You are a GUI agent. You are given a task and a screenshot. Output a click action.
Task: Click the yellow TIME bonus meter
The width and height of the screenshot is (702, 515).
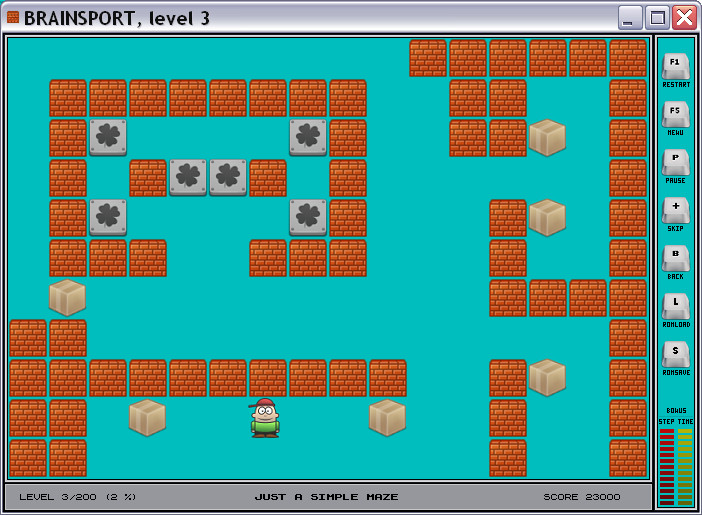(x=685, y=467)
